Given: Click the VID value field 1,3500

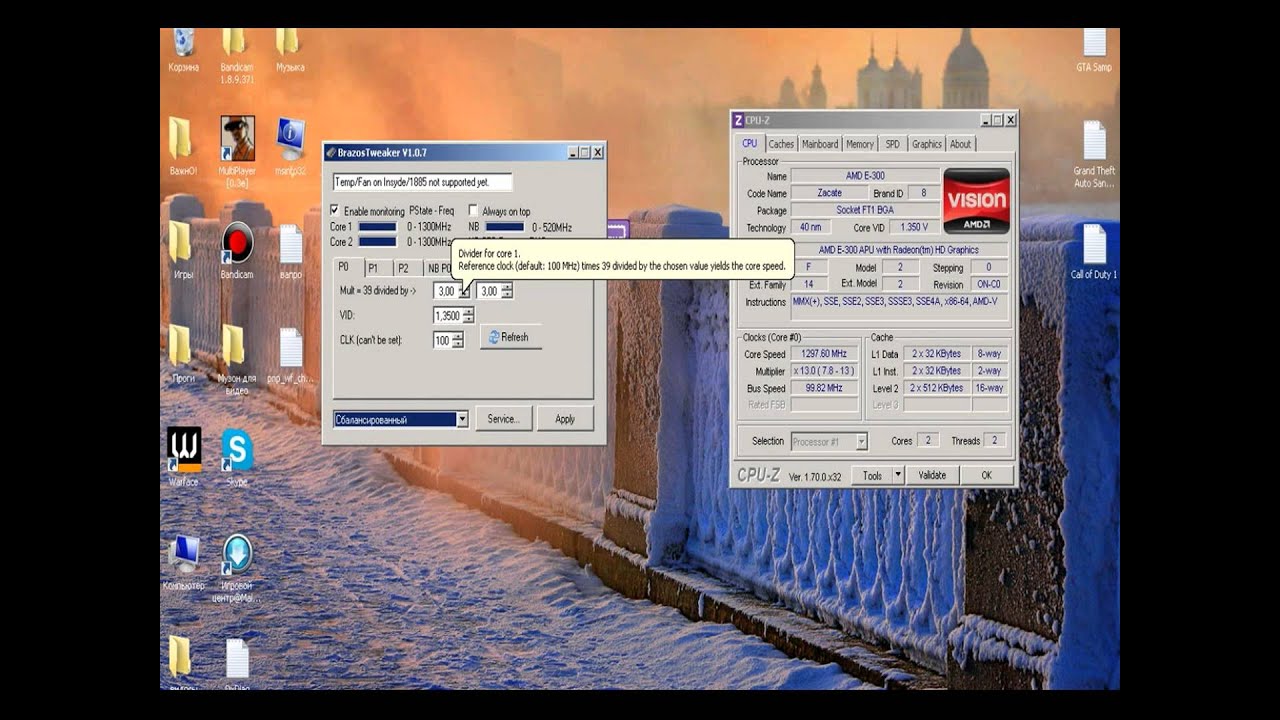Looking at the screenshot, I should pyautogui.click(x=446, y=315).
